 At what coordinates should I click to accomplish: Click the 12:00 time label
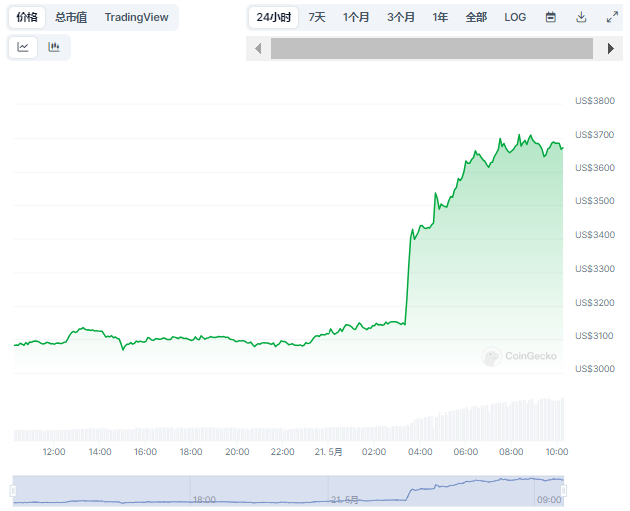(54, 452)
